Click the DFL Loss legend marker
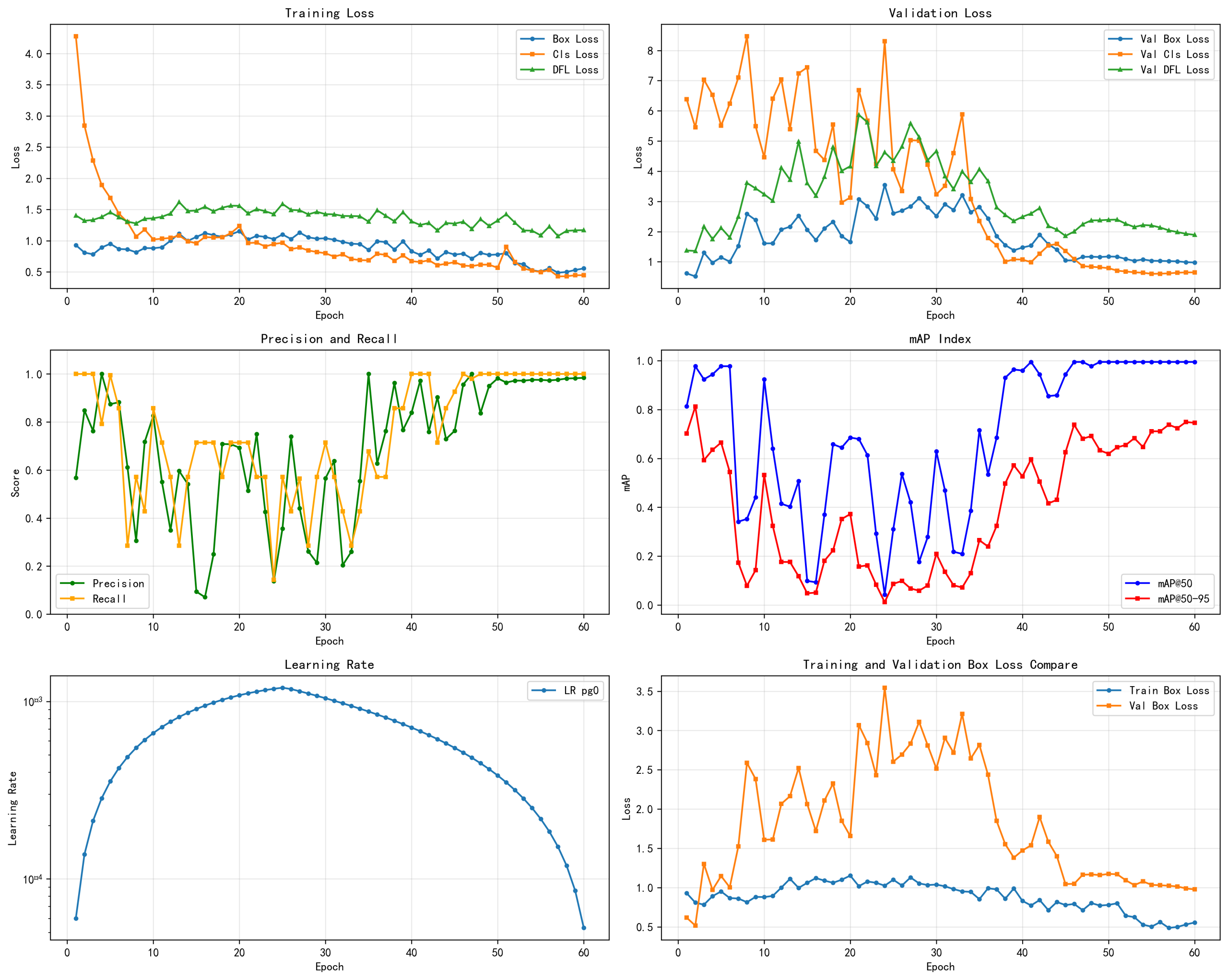This screenshot has width=1228, height=980. 532,70
